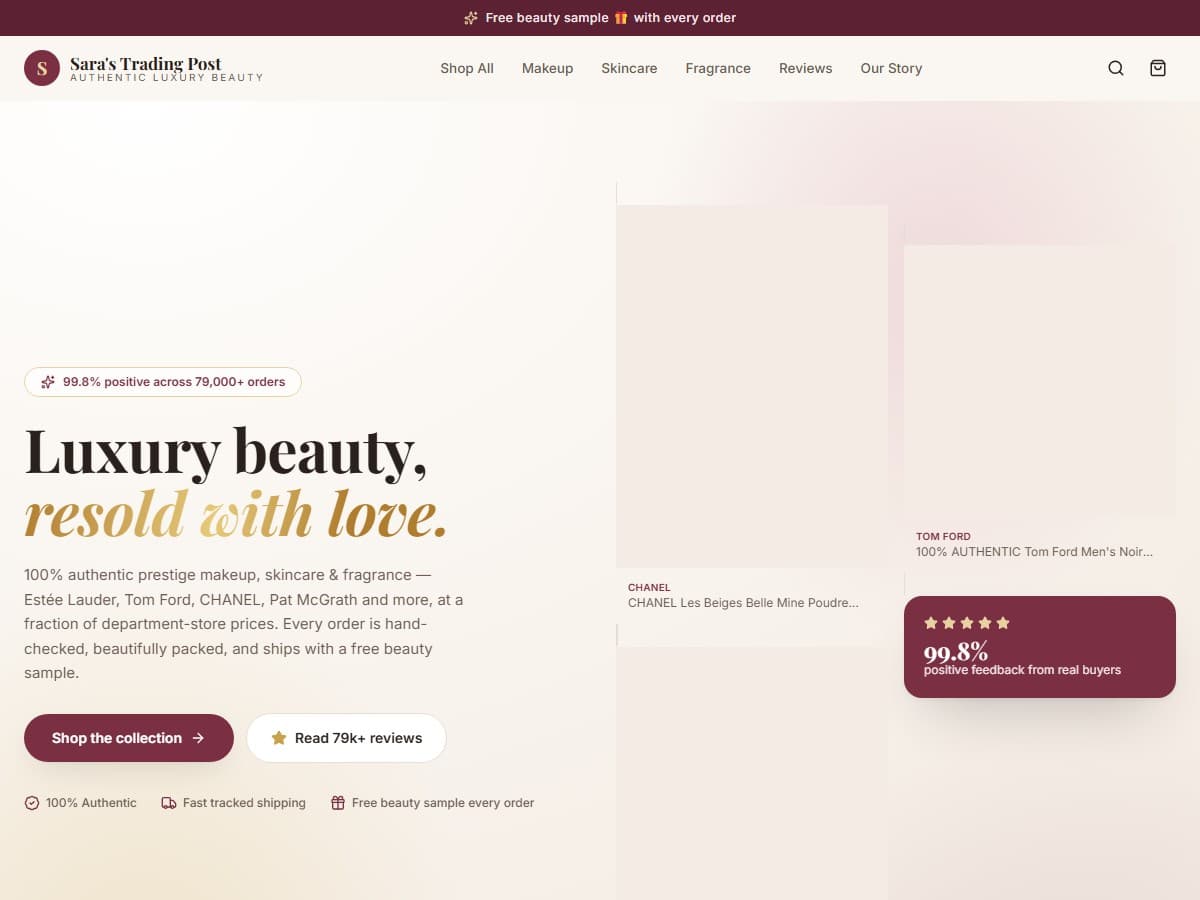Click the TOM FORD brand label
Image resolution: width=1200 pixels, height=900 pixels.
943,537
